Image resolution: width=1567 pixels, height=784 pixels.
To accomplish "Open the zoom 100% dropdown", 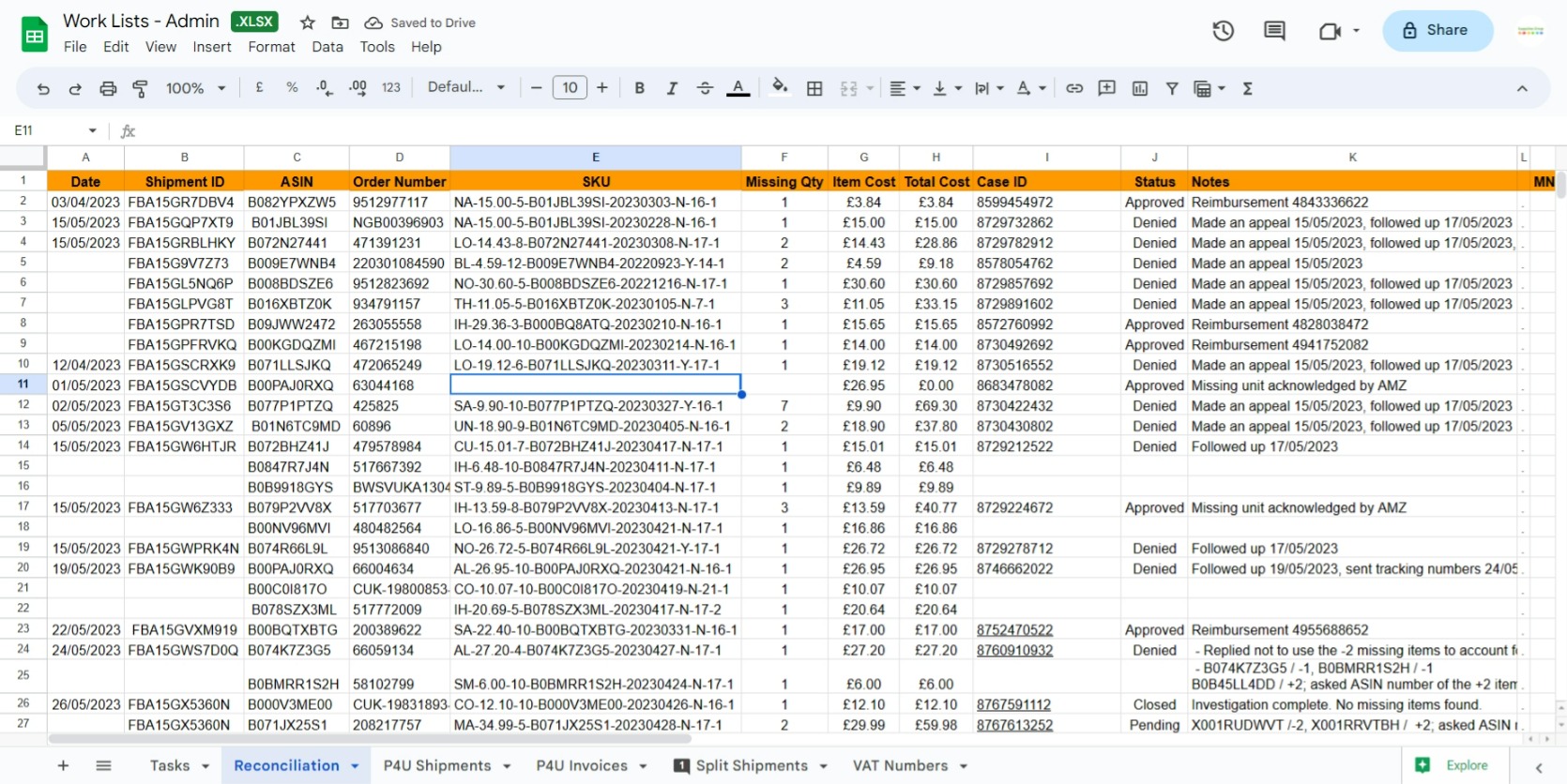I will click(x=195, y=88).
